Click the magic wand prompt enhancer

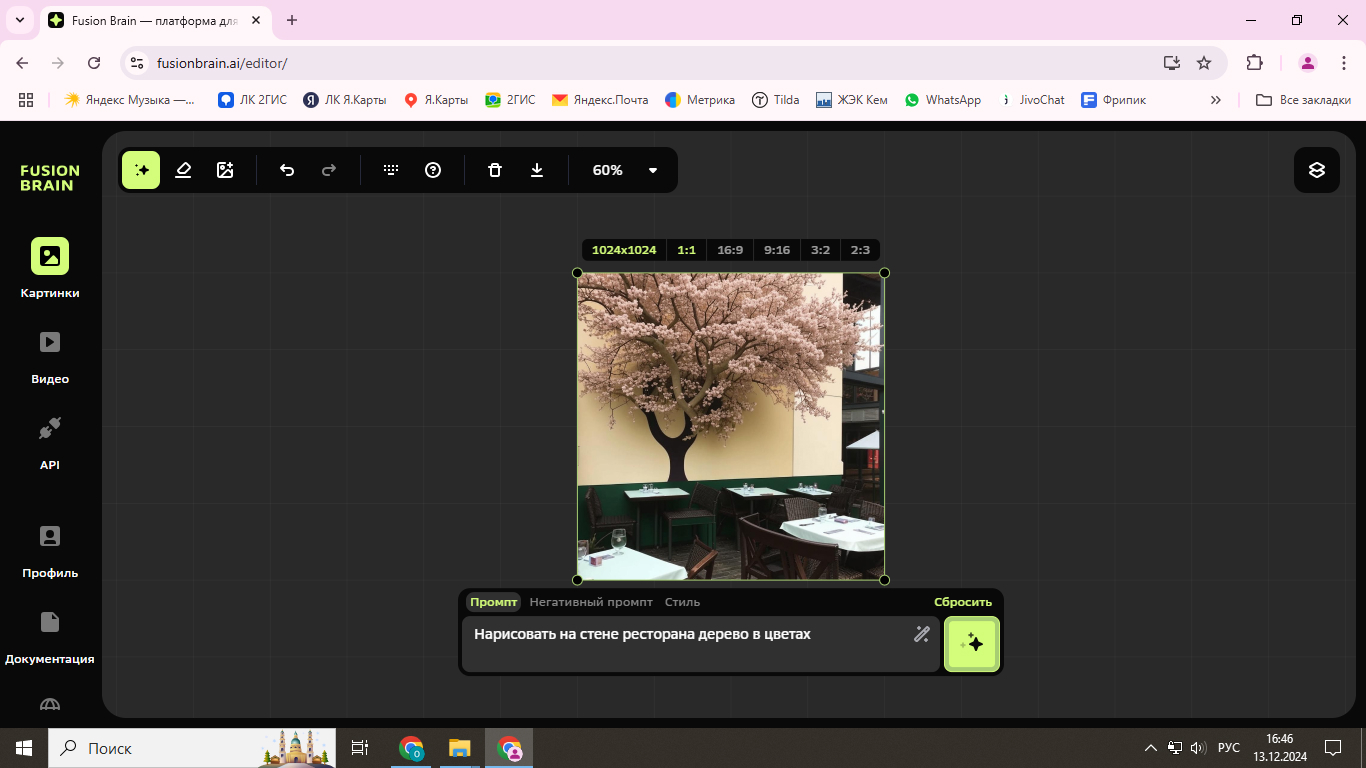pos(922,634)
